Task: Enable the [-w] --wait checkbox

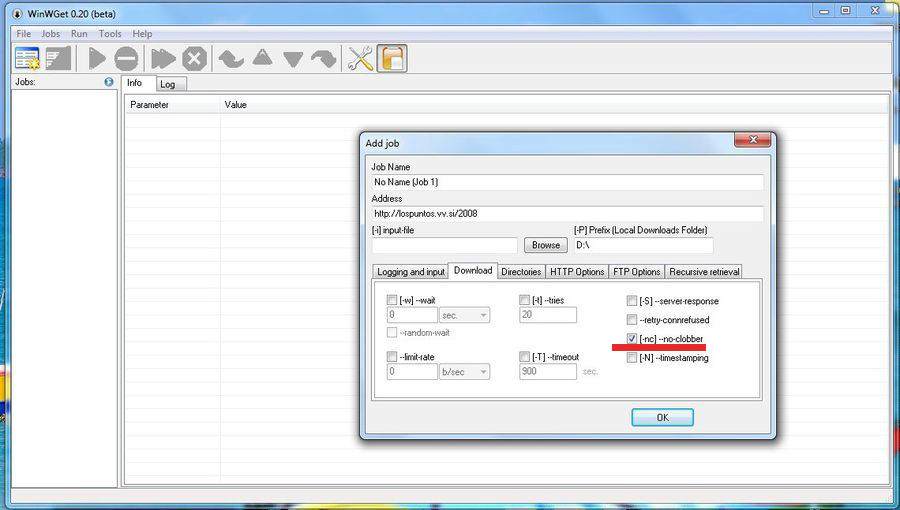Action: tap(392, 300)
